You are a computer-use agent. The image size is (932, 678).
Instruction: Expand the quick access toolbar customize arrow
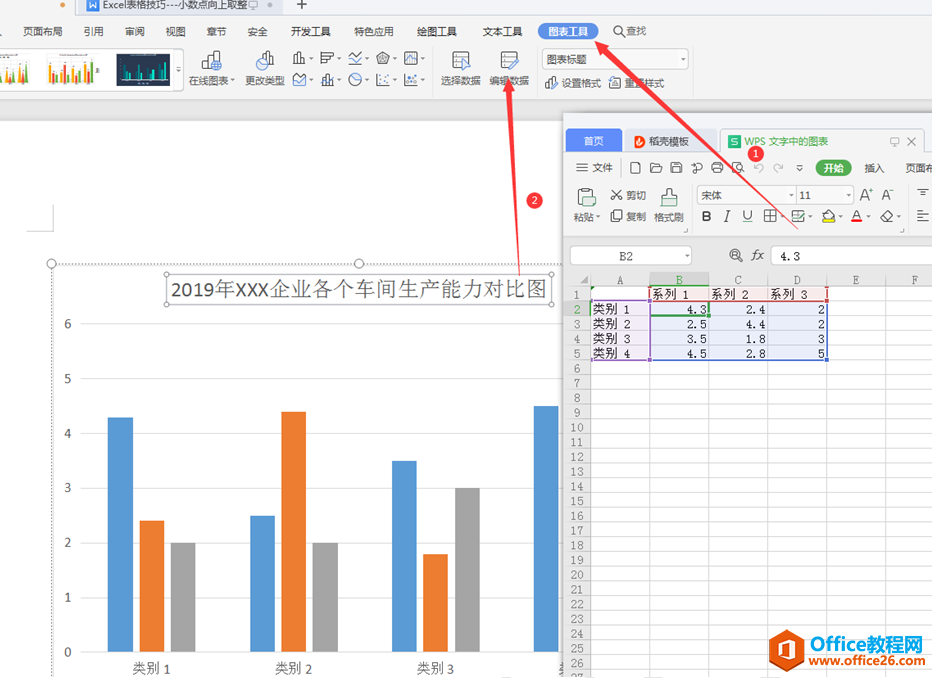(x=799, y=168)
